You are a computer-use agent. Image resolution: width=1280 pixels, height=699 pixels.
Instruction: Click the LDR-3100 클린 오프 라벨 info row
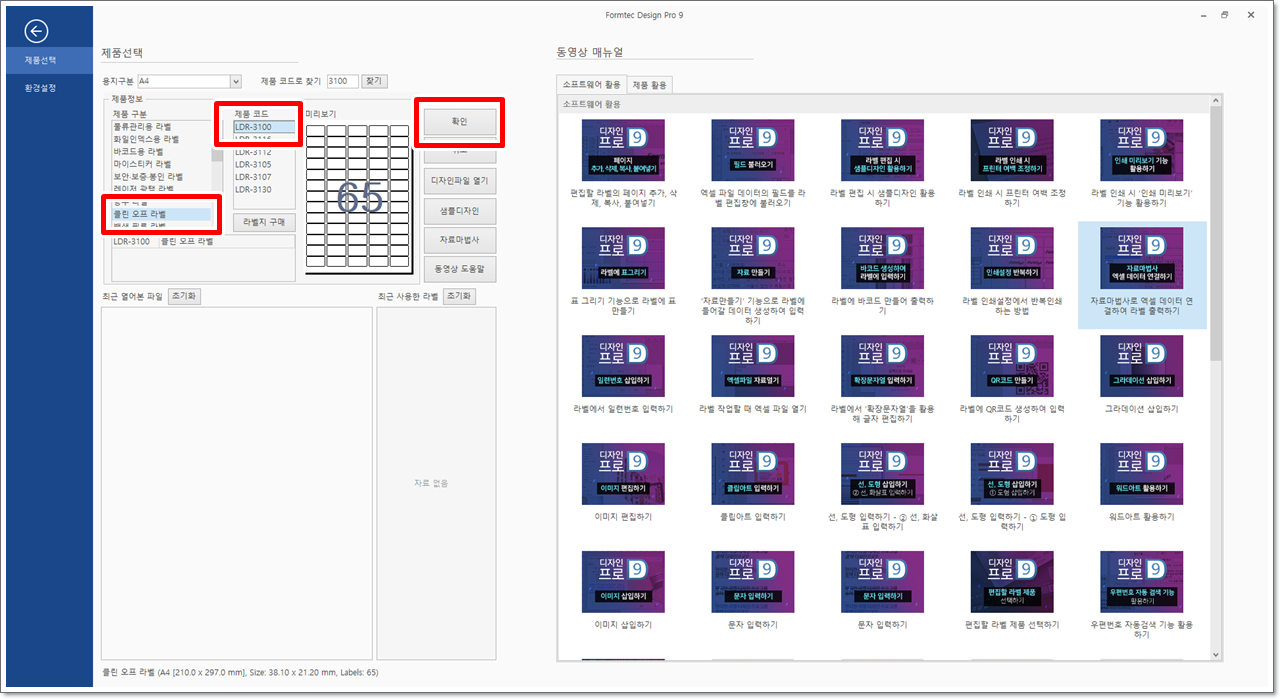[203, 241]
